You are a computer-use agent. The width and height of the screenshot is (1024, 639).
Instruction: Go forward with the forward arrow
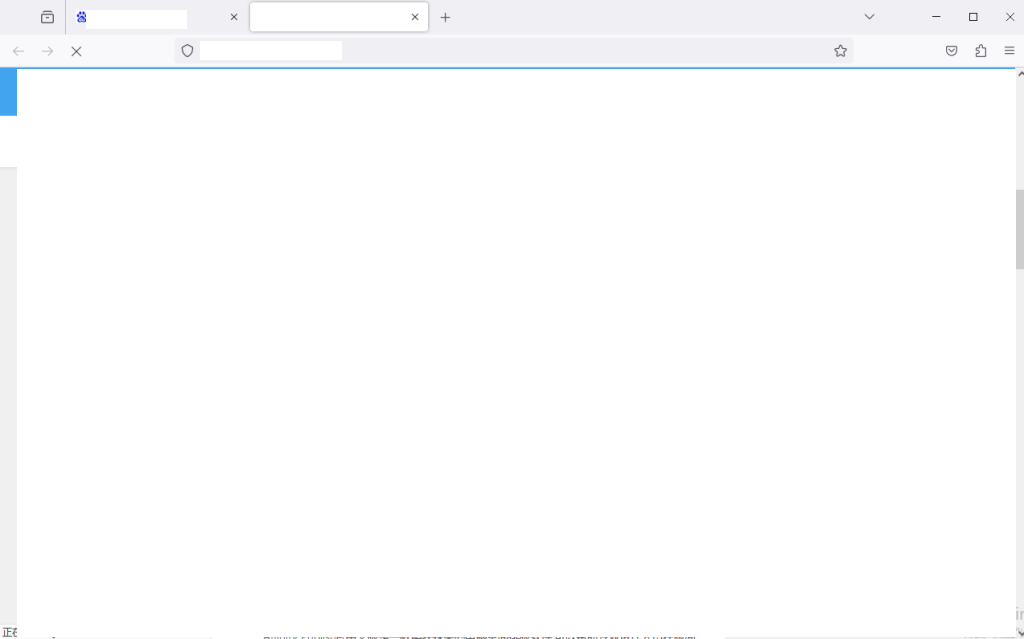point(47,51)
